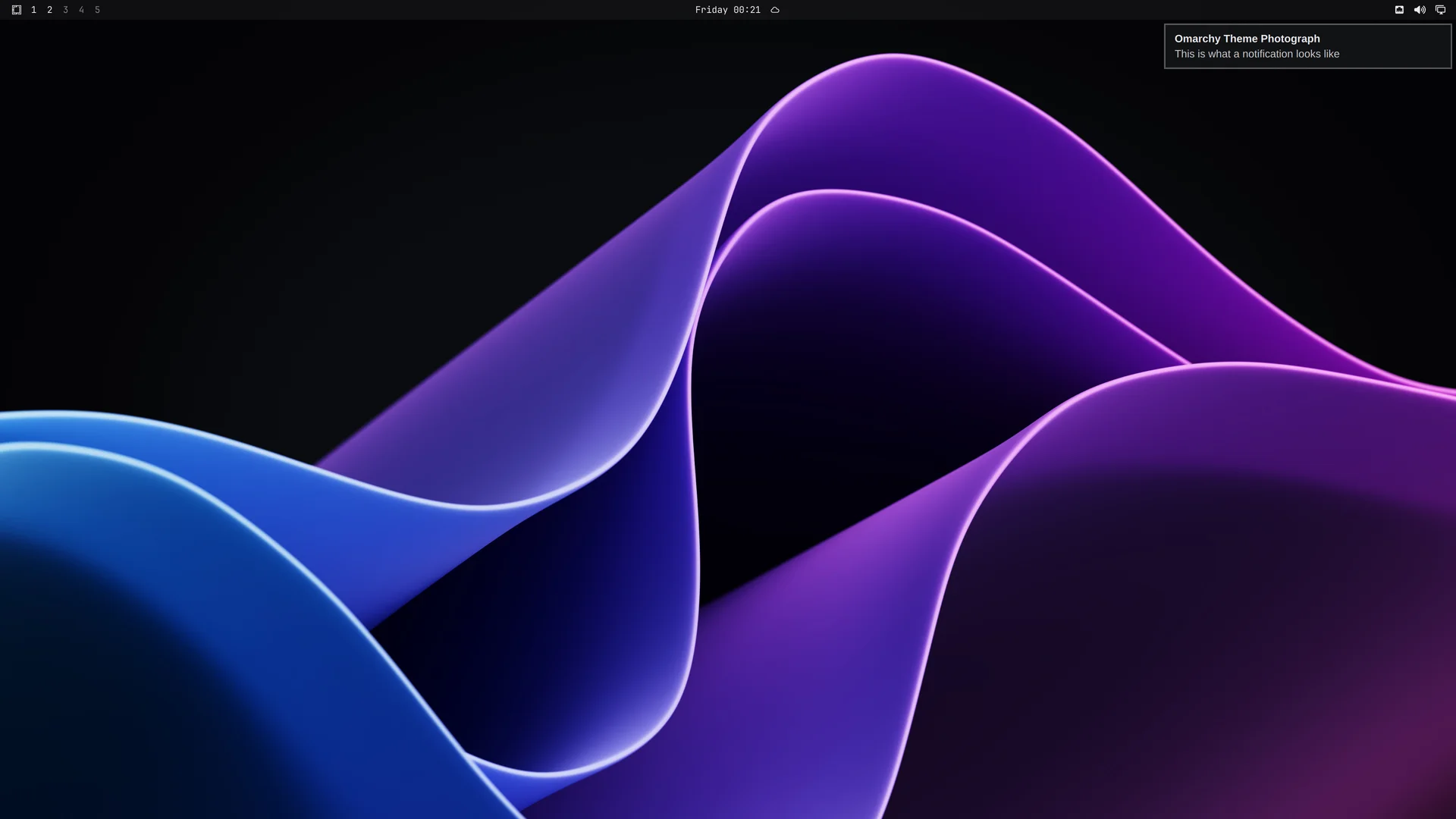1456x819 pixels.
Task: Click the 'This is what a notification looks like' text
Action: point(1257,54)
